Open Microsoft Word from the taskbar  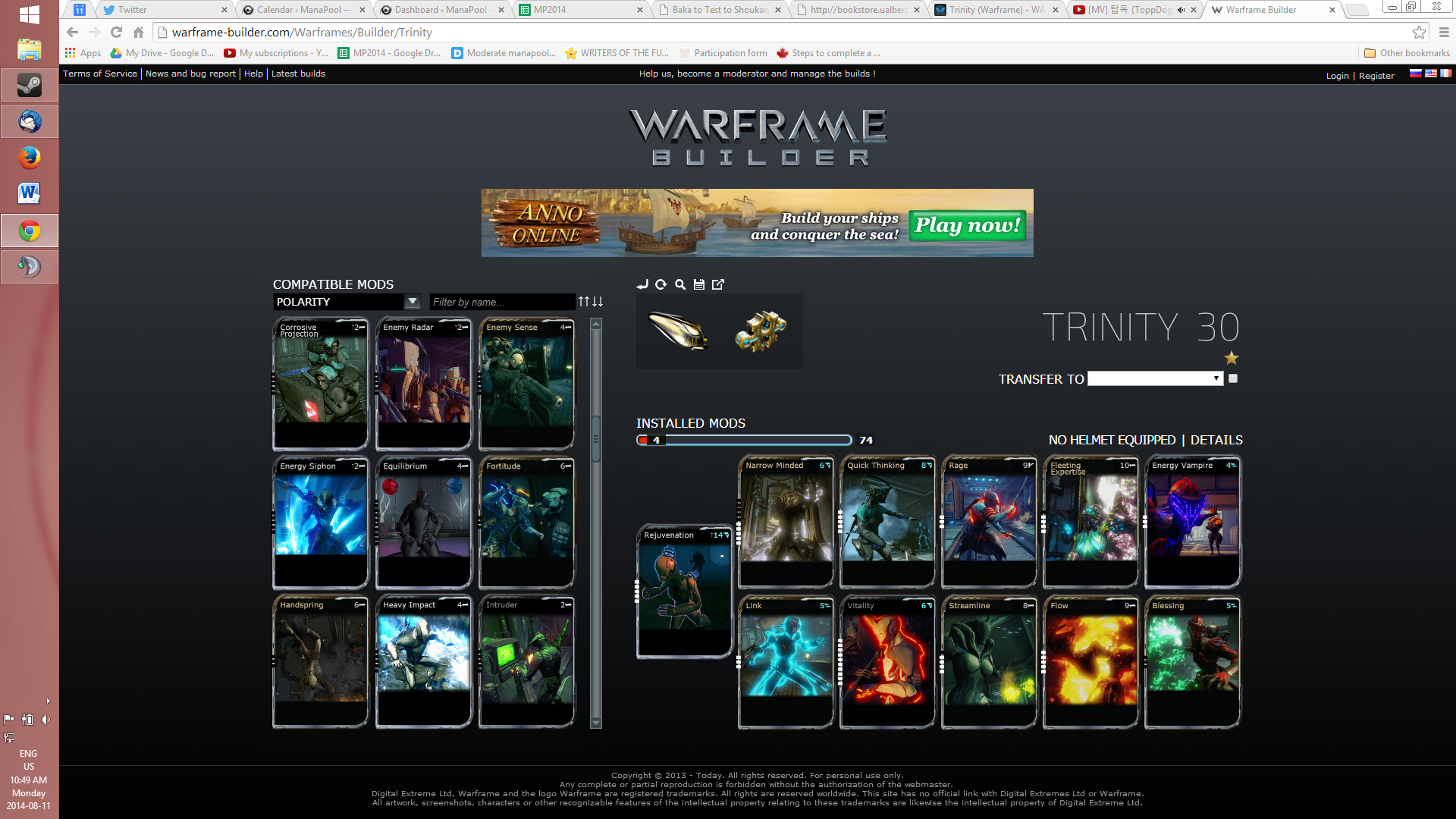point(30,193)
